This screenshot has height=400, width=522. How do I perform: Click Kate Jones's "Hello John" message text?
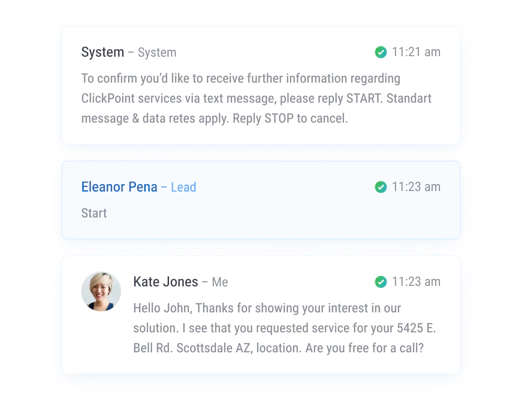pos(285,328)
